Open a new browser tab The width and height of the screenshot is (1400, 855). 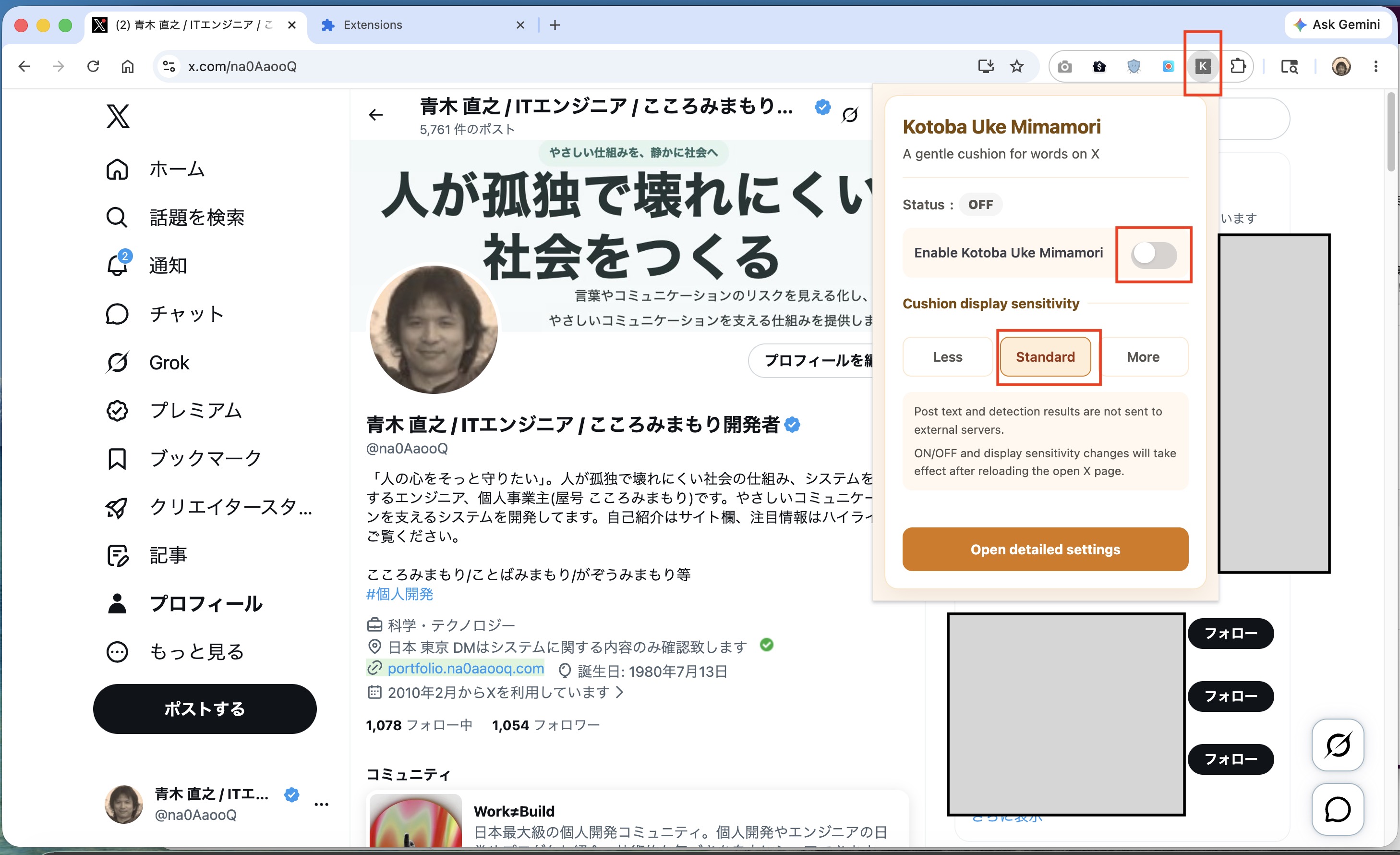[555, 25]
